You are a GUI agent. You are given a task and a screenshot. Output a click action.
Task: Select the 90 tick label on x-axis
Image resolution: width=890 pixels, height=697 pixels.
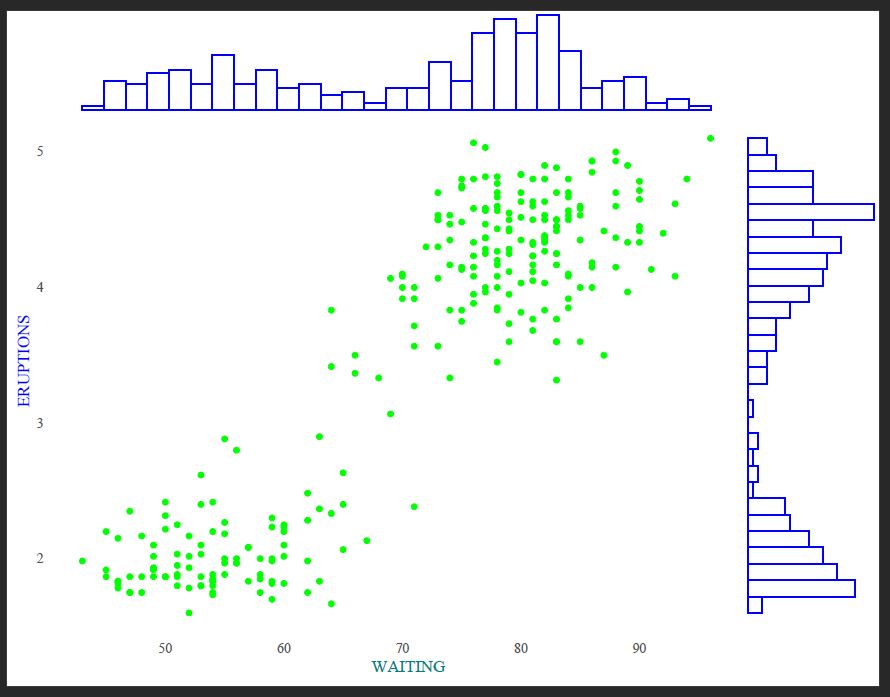[x=639, y=649]
